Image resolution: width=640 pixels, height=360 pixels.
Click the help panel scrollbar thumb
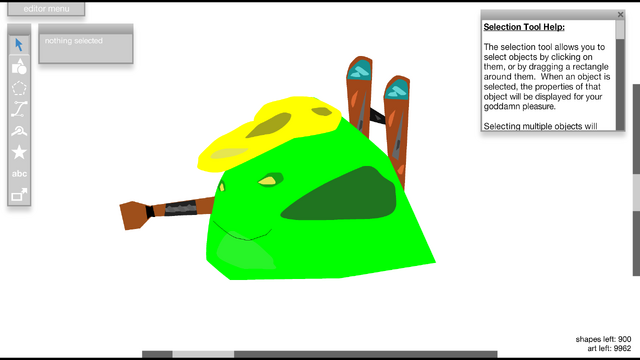coord(620,30)
